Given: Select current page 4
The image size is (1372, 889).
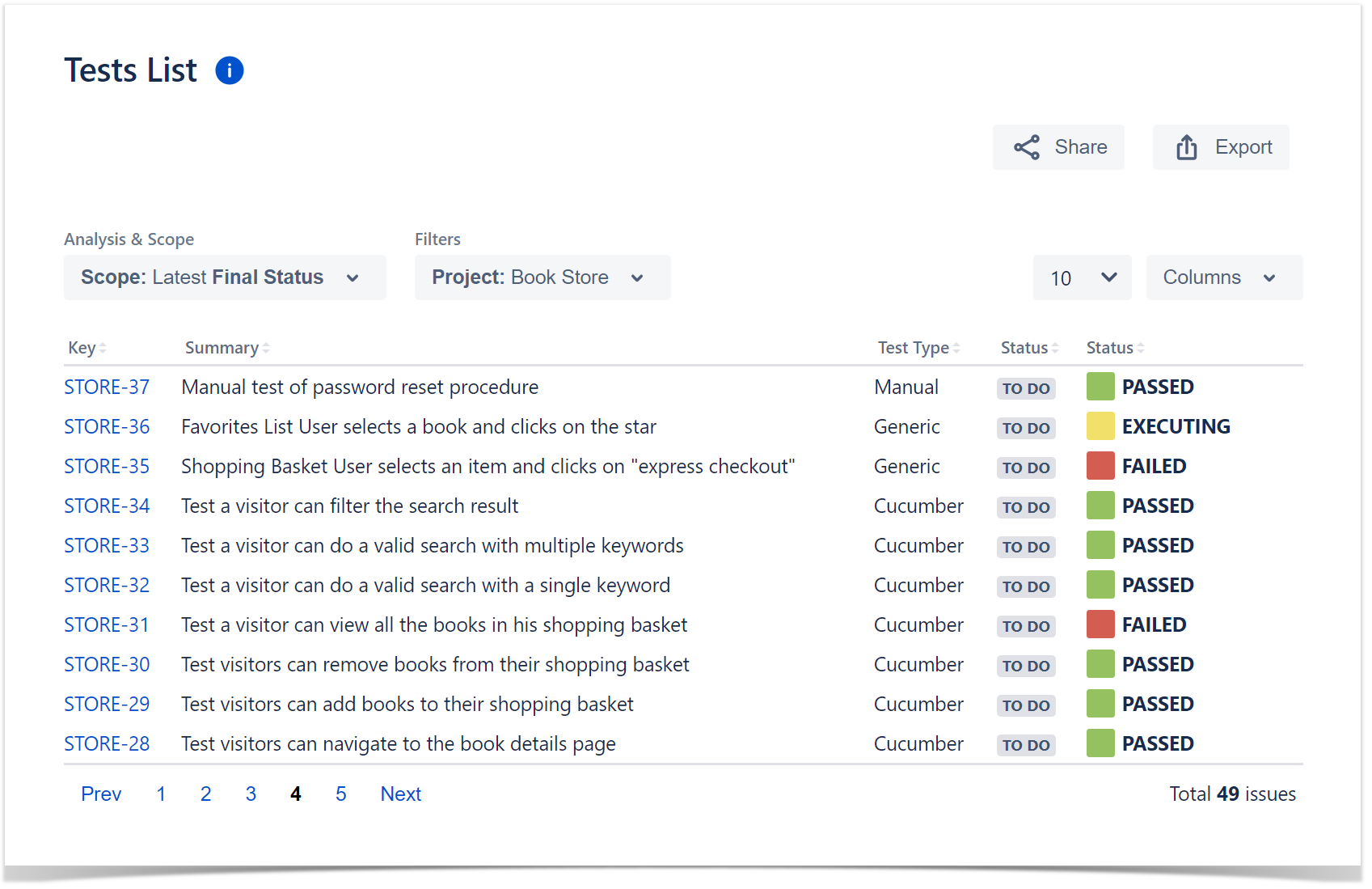Looking at the screenshot, I should [296, 794].
